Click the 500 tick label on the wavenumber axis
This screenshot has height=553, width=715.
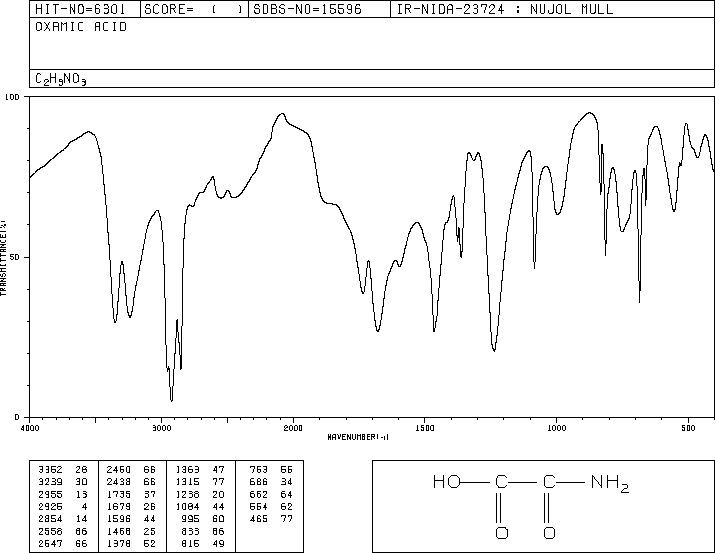688,428
